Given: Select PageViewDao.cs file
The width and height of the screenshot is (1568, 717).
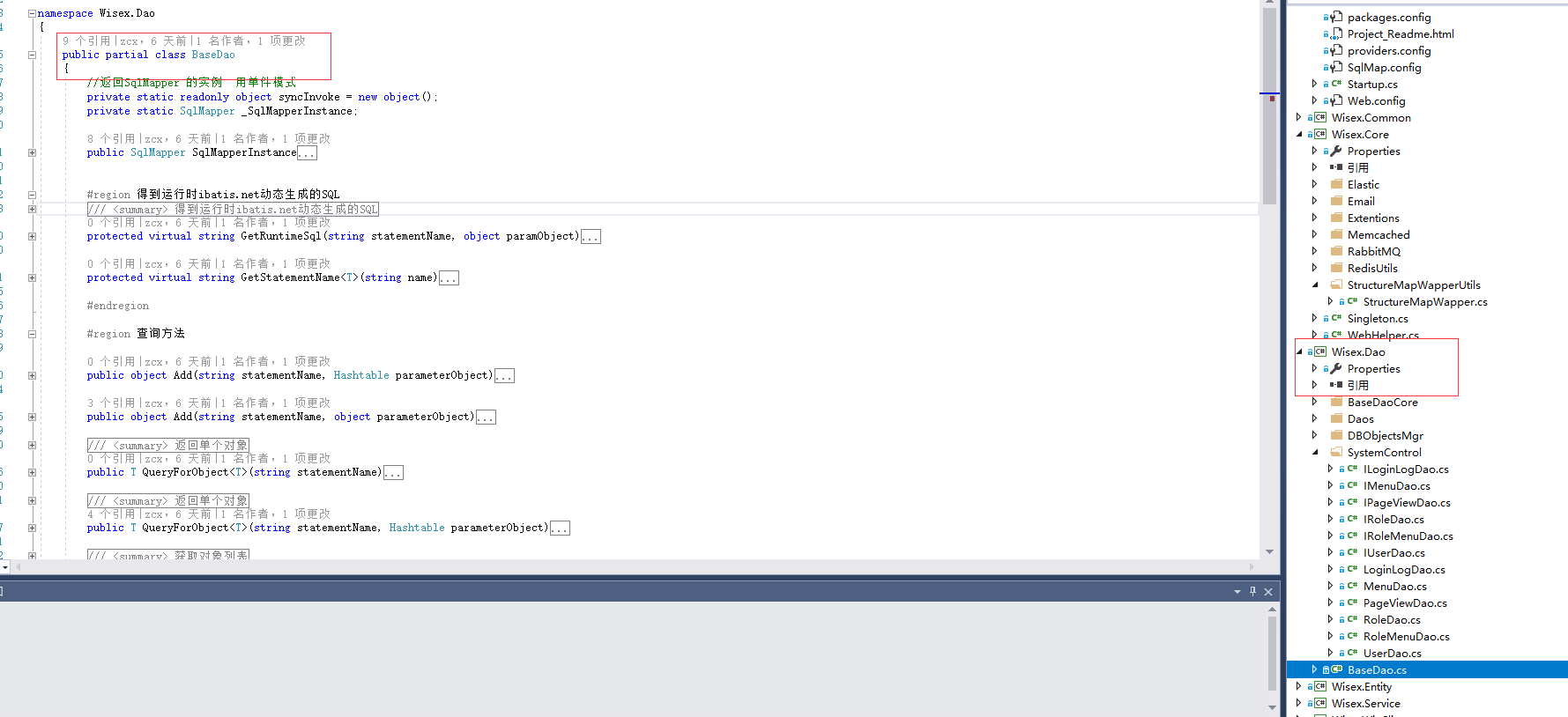Looking at the screenshot, I should tap(1405, 602).
